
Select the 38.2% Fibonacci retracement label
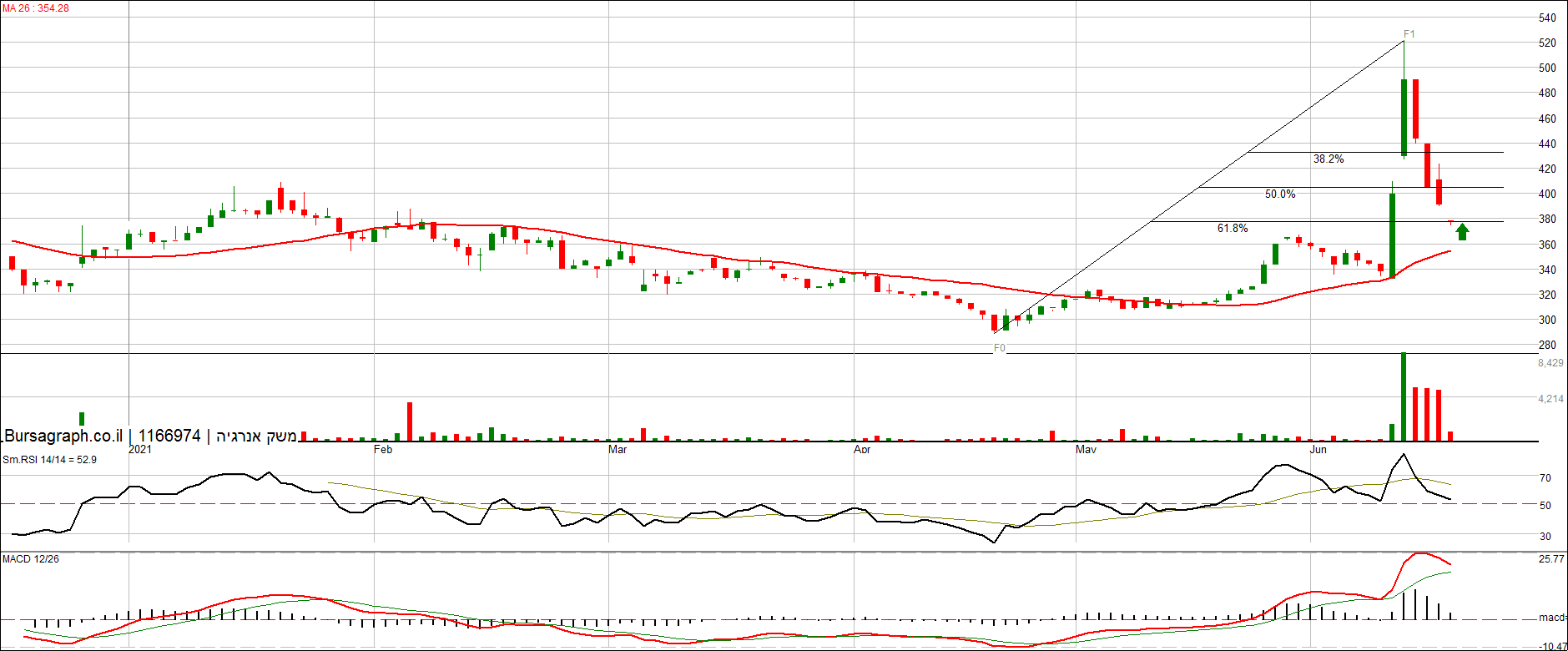[1328, 159]
